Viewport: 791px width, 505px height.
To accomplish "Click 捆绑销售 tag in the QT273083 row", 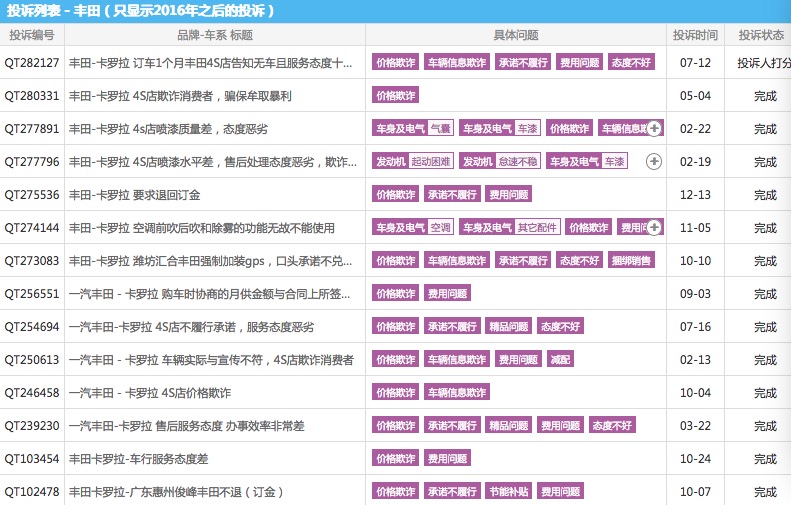I will pos(631,260).
